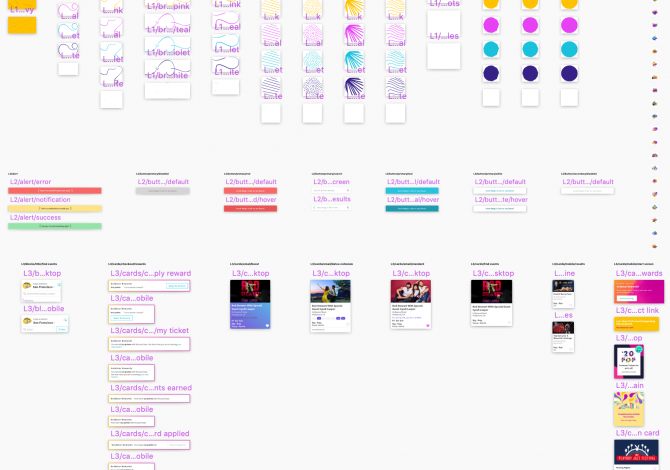Image resolution: width=670 pixels, height=470 pixels.
Task: Select the L1/...les label
Action: point(444,36)
